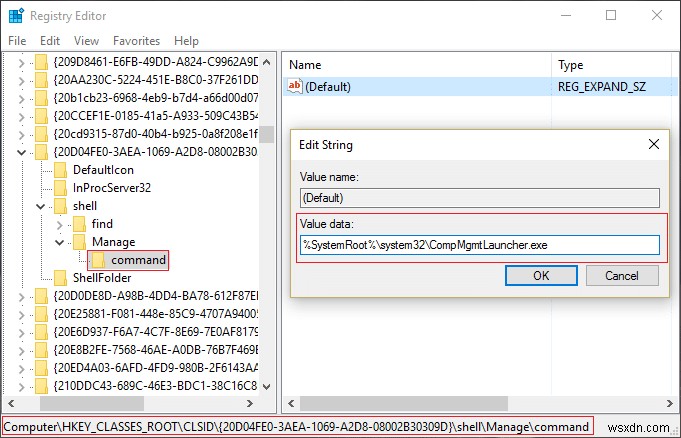Open the View menu
The height and width of the screenshot is (438, 681).
(86, 41)
